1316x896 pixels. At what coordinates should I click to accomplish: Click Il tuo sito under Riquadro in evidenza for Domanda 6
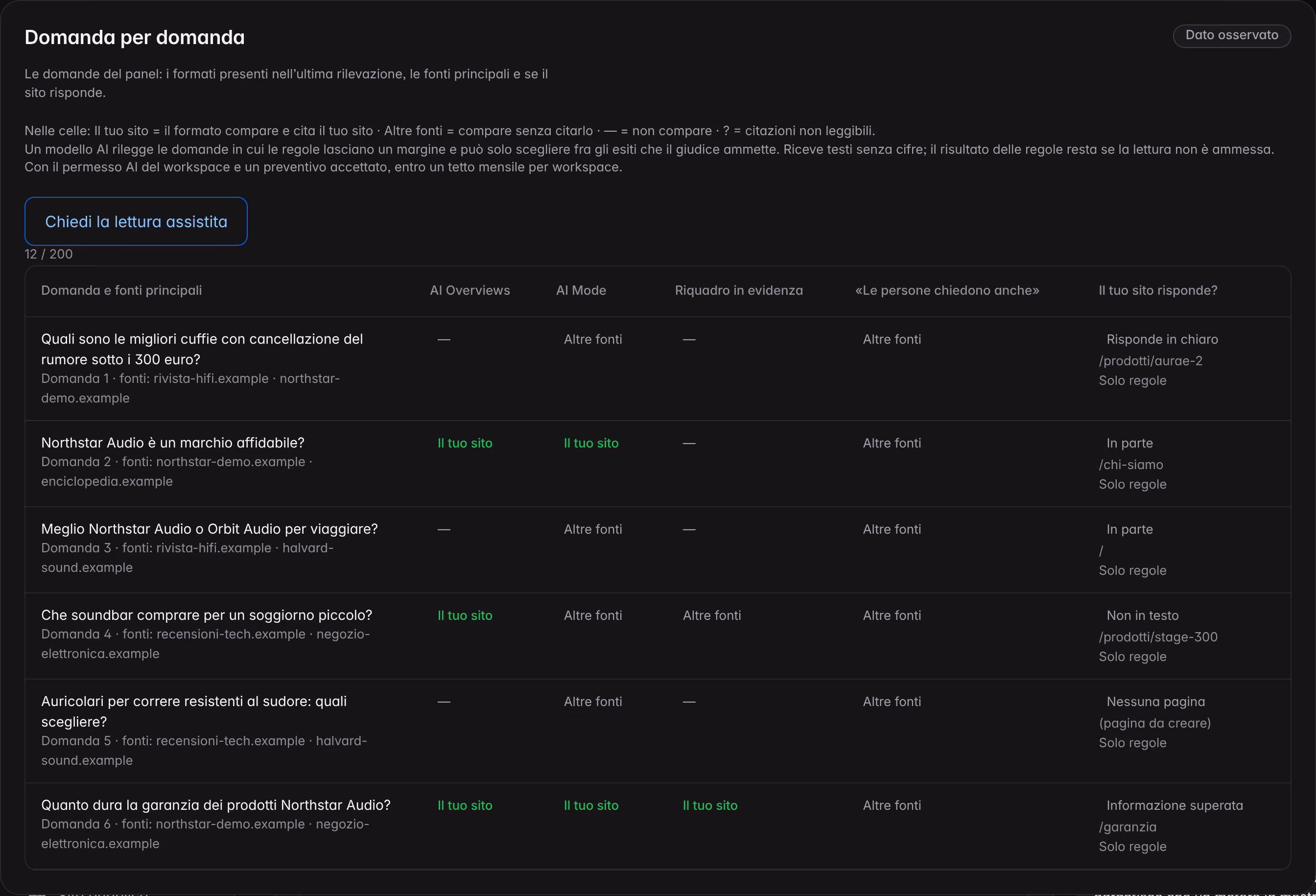709,805
